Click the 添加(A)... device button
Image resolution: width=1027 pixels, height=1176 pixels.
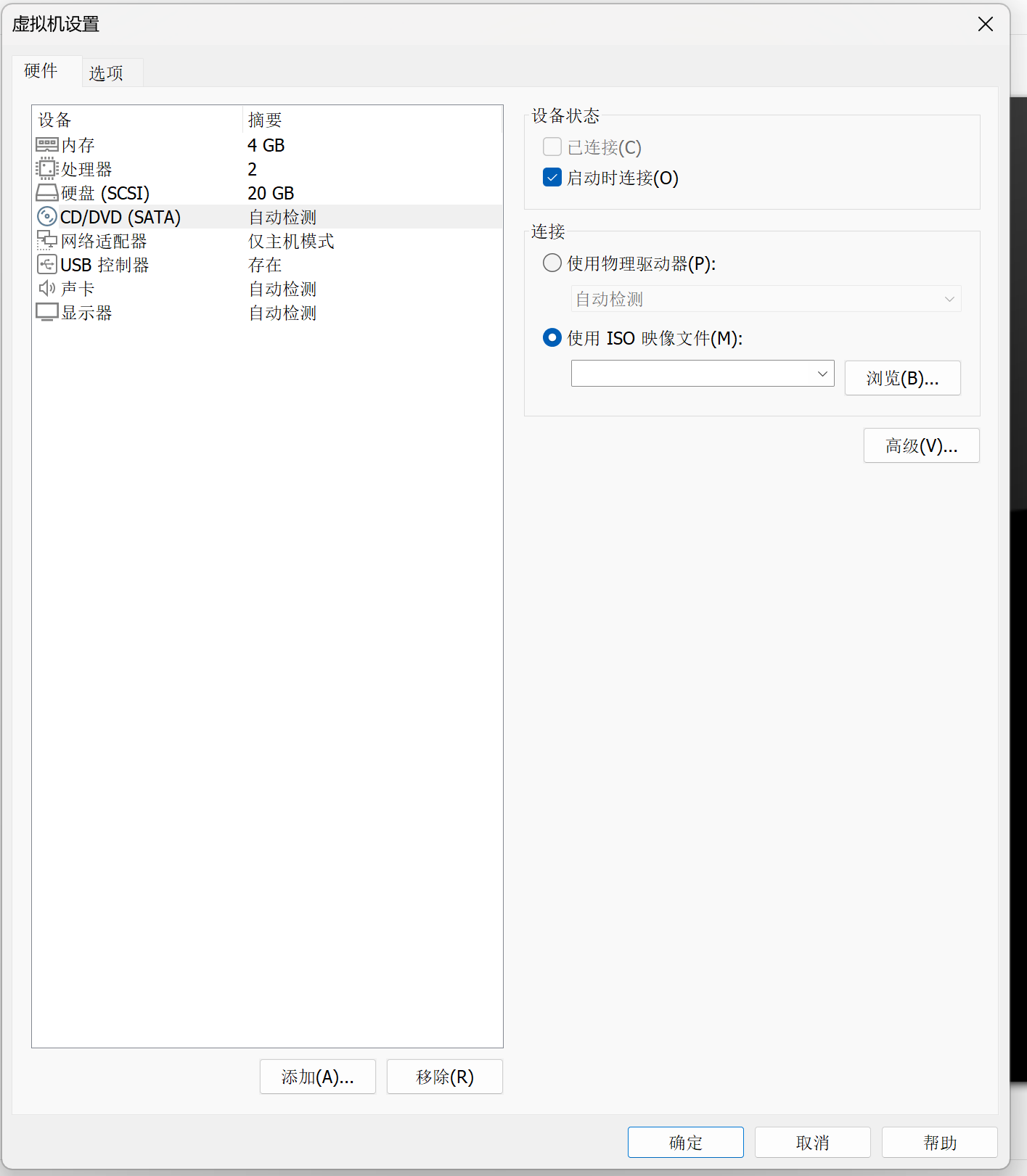pyautogui.click(x=318, y=1077)
